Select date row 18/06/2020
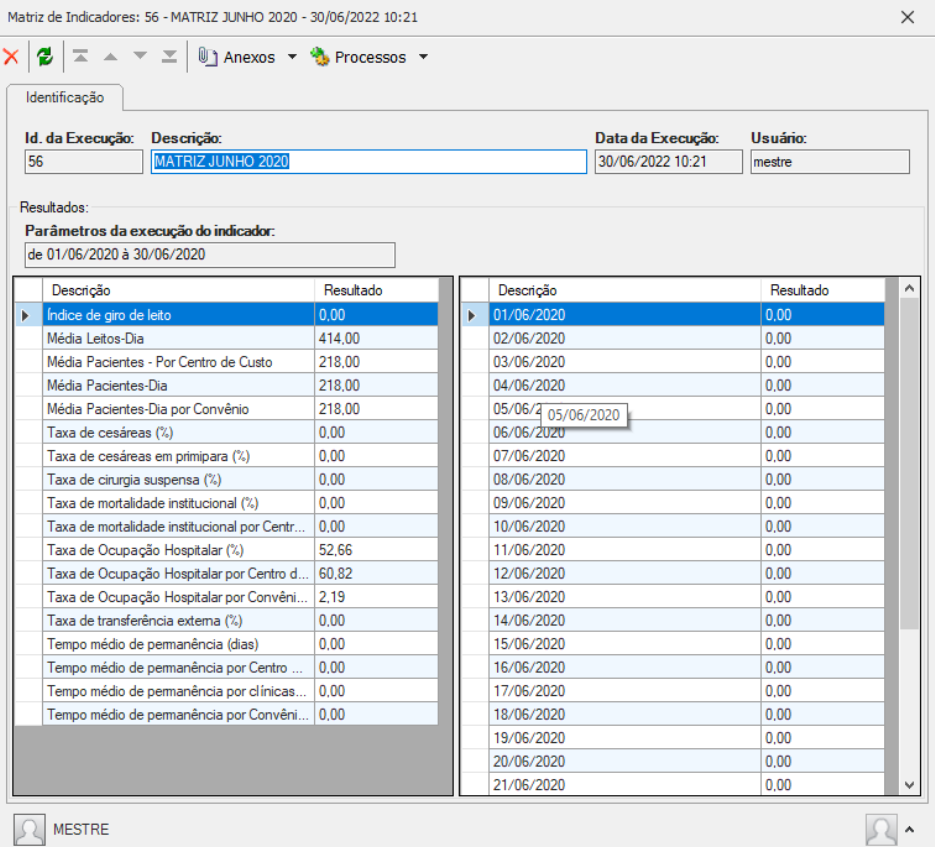 tap(673, 715)
